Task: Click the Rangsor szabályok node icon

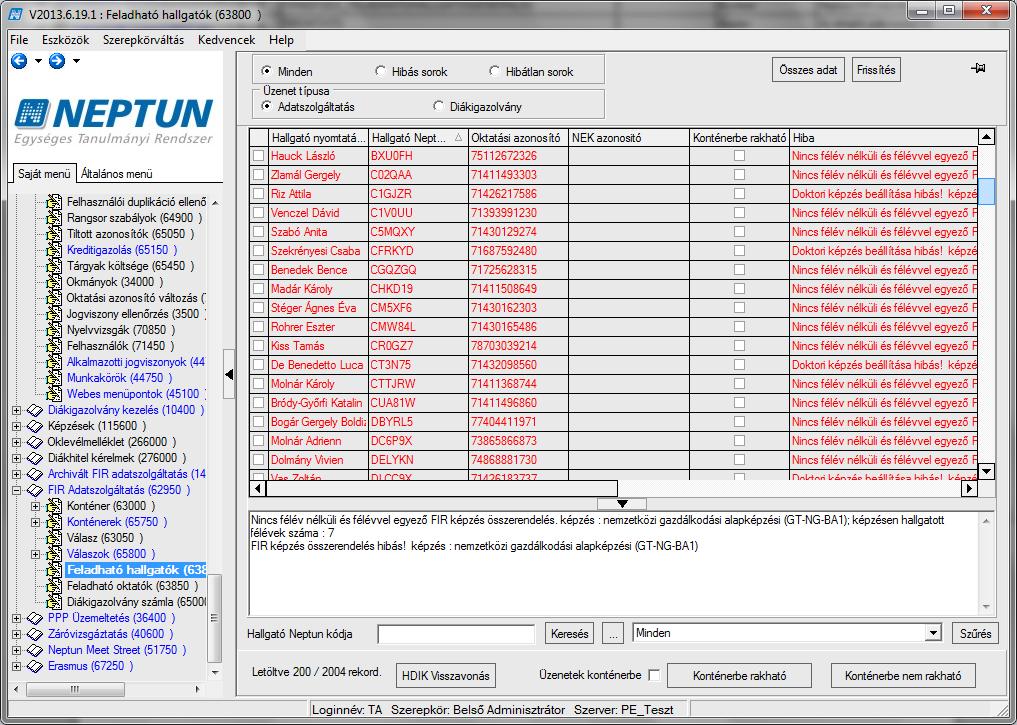Action: click(55, 219)
